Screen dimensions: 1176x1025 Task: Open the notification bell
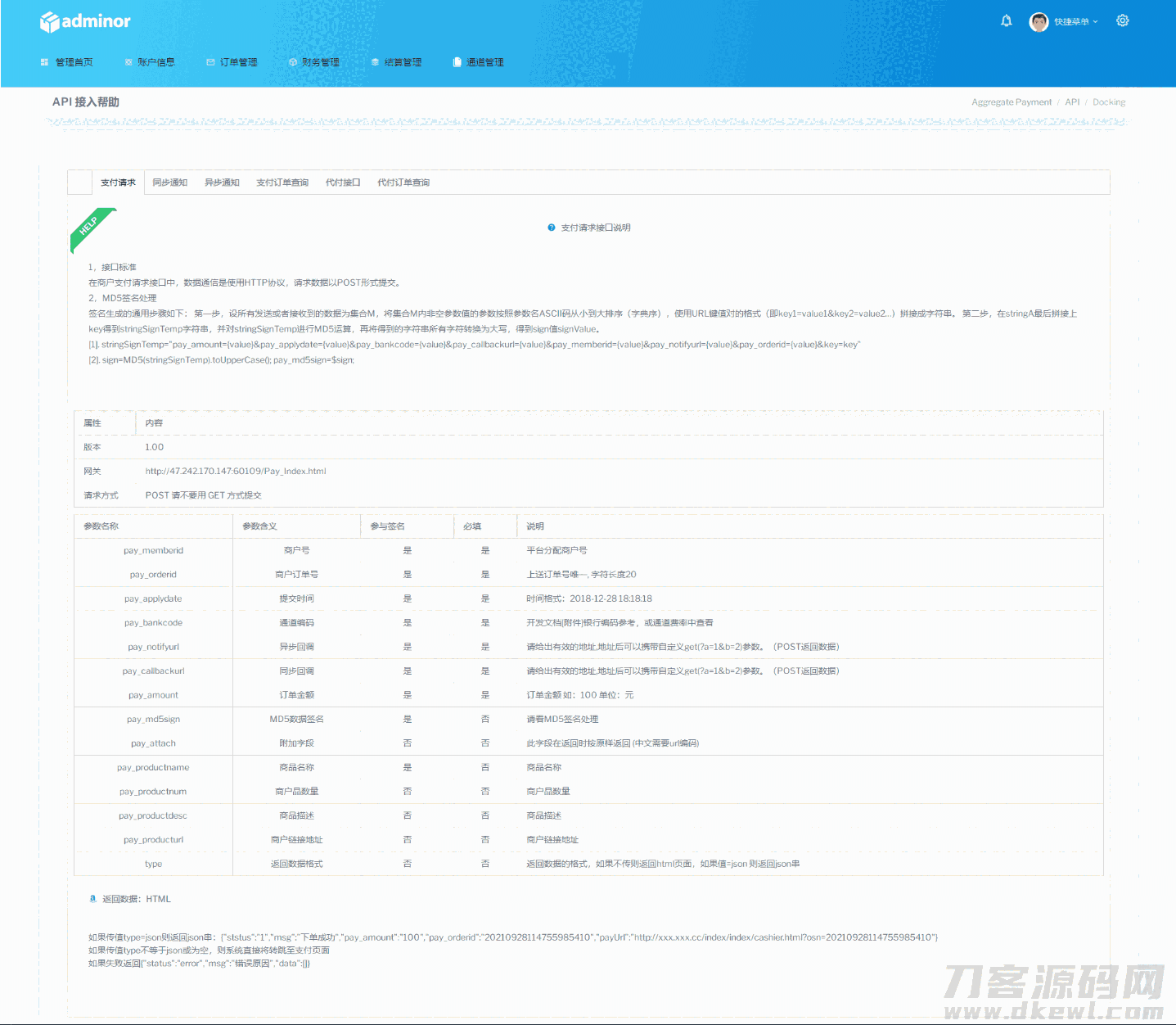point(1006,21)
